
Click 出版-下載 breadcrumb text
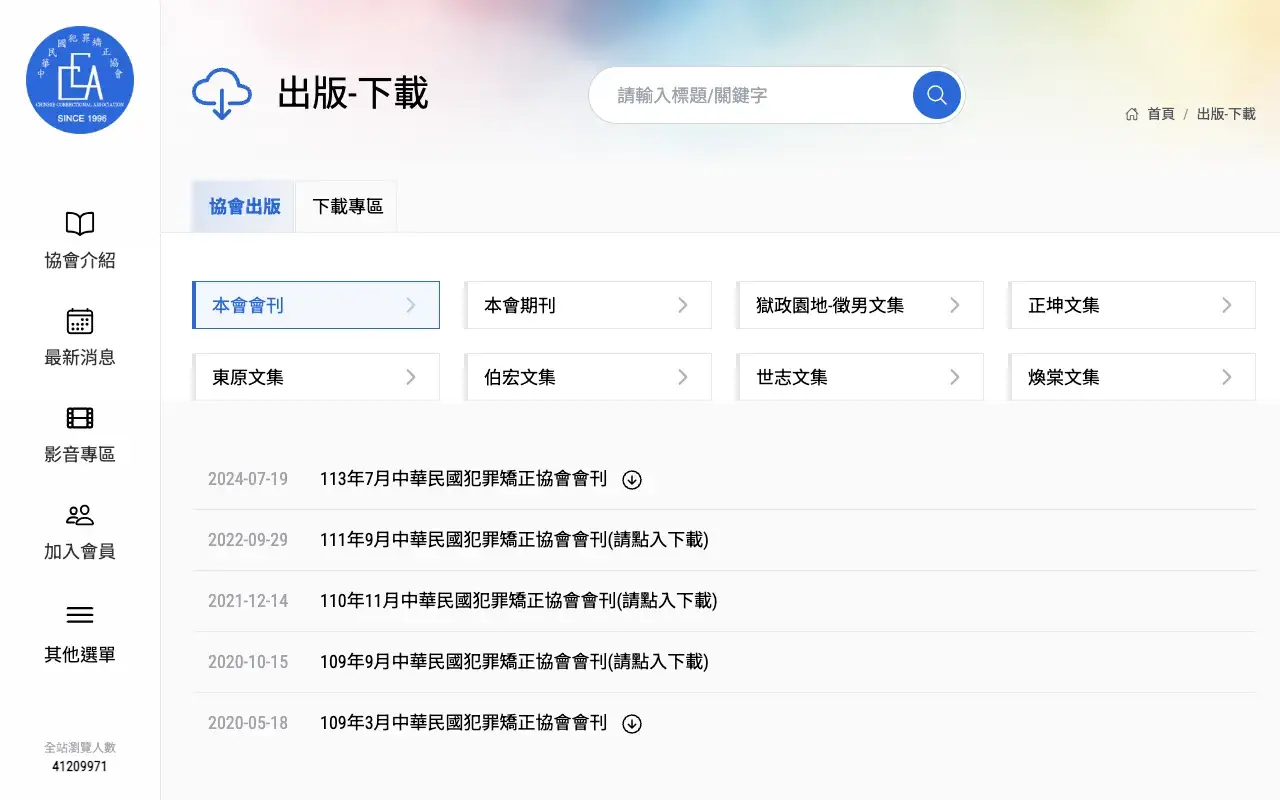tap(1226, 114)
